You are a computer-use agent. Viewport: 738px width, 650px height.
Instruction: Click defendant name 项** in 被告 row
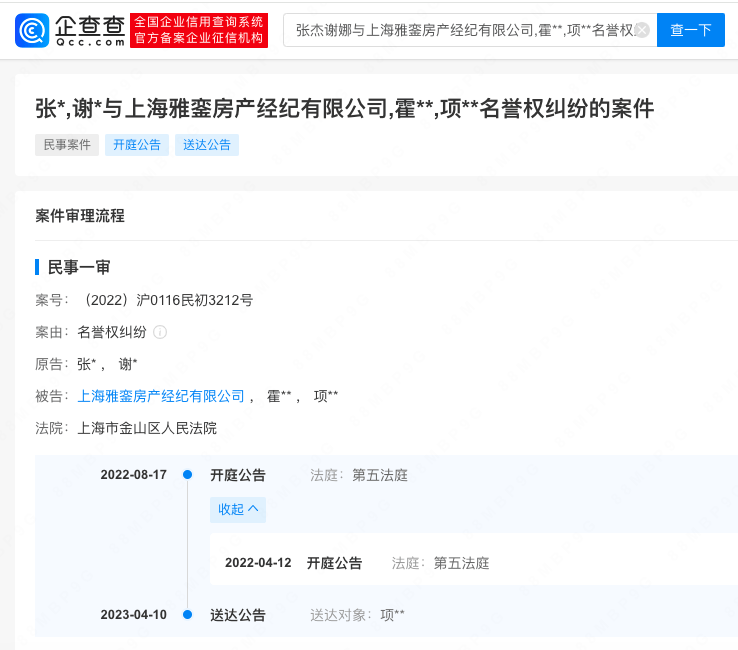click(326, 396)
